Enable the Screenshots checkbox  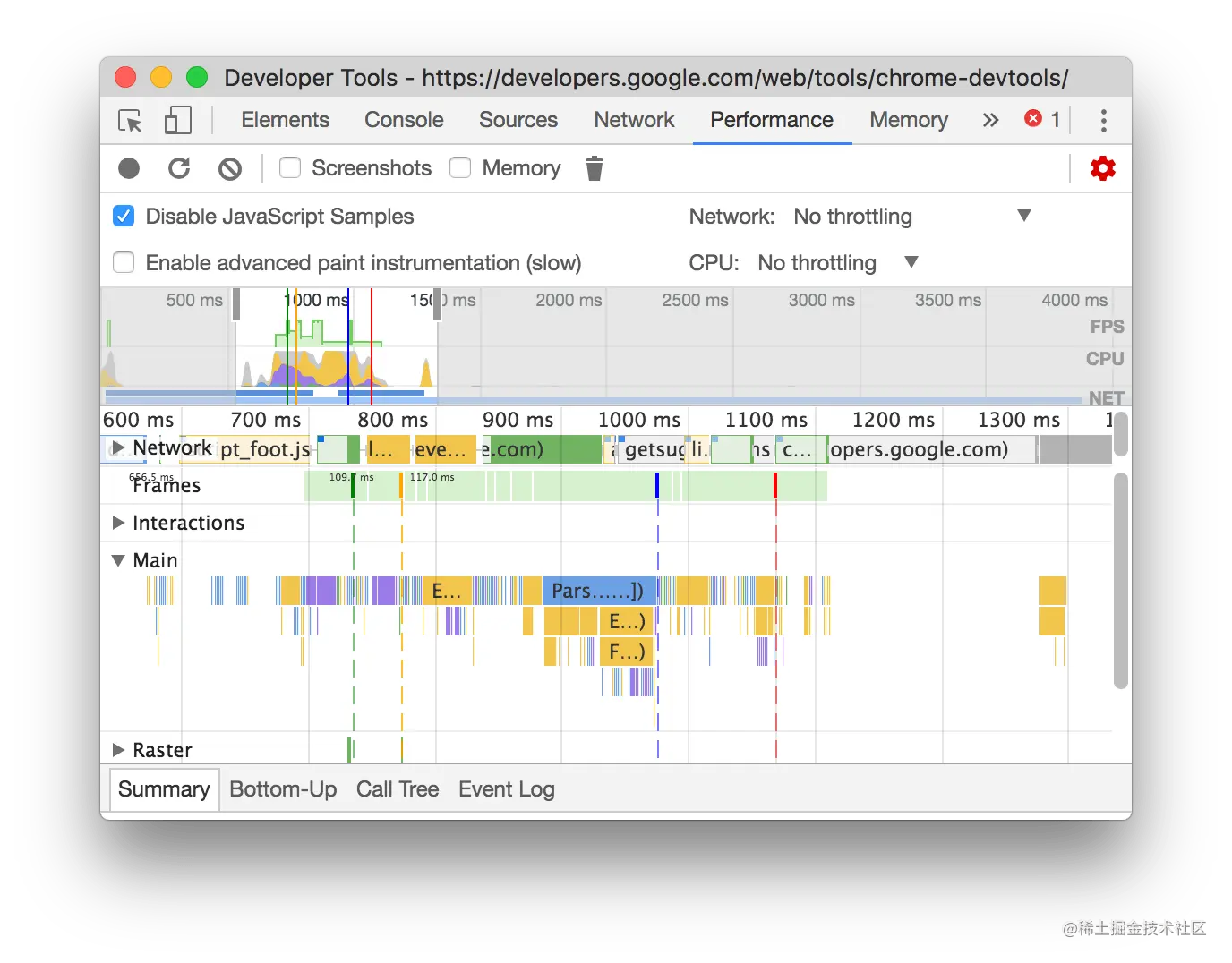[x=289, y=167]
